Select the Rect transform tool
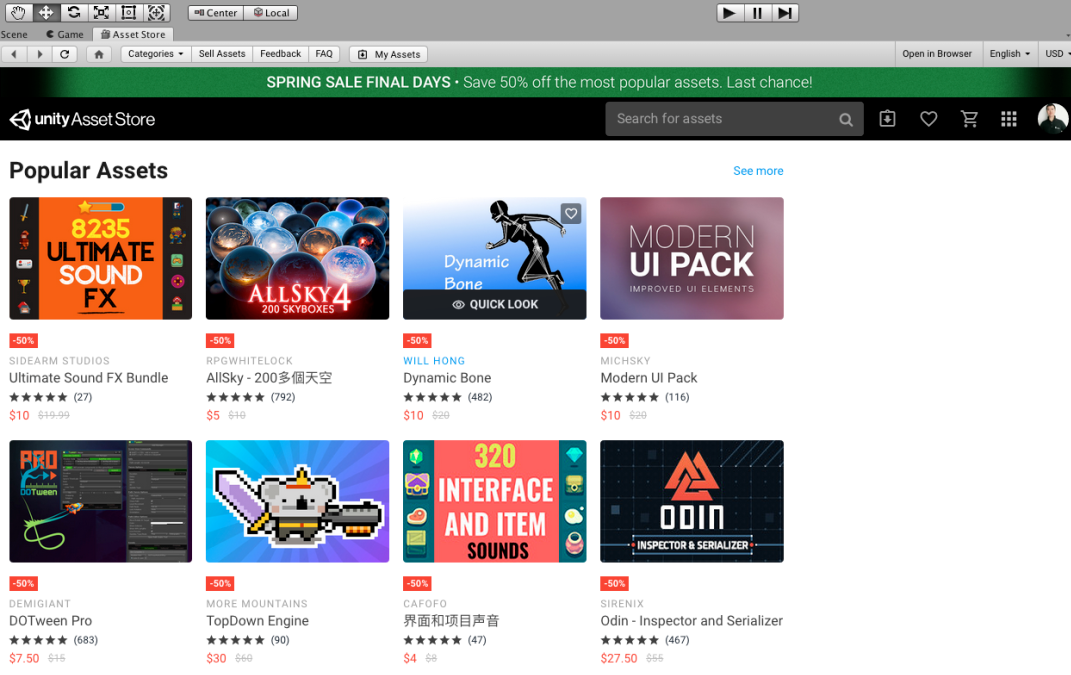This screenshot has height=675, width=1071. 128,12
